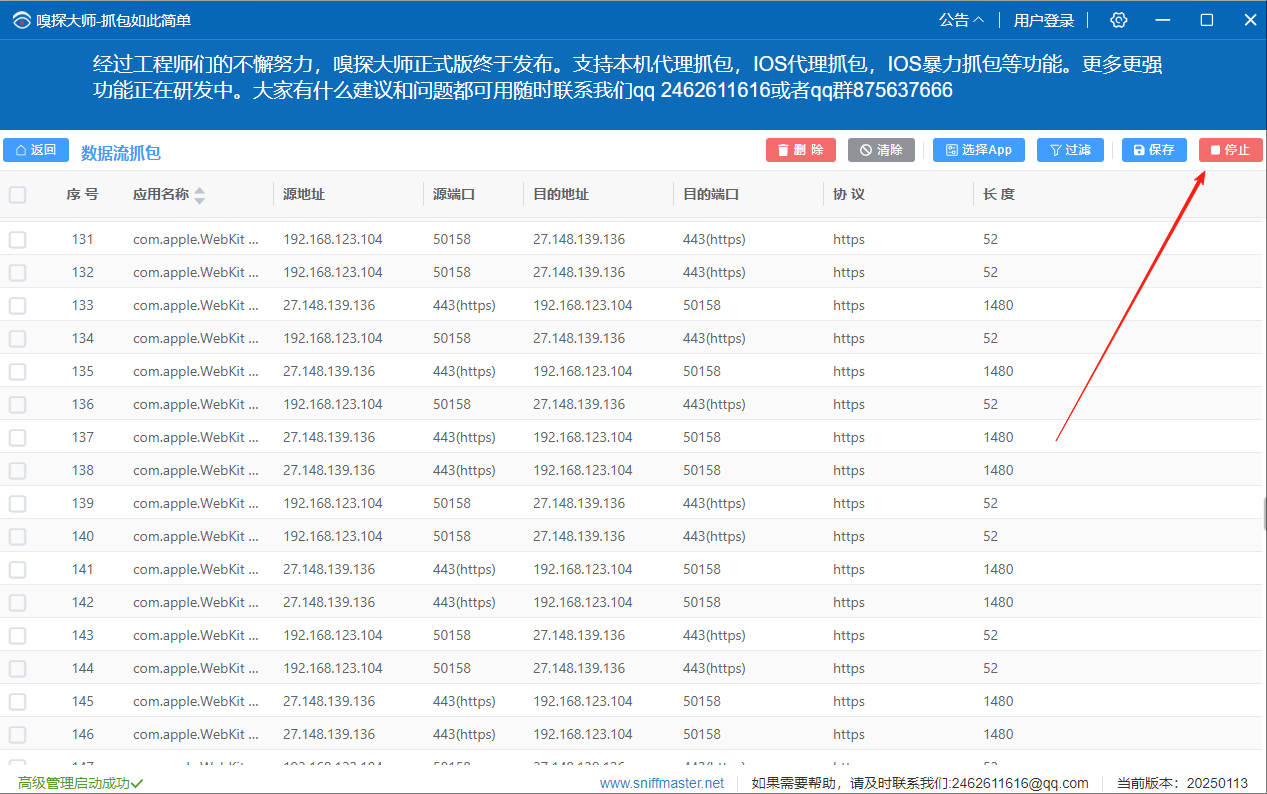Expand the 公告 announcement chevron
The width and height of the screenshot is (1267, 794).
coord(978,20)
